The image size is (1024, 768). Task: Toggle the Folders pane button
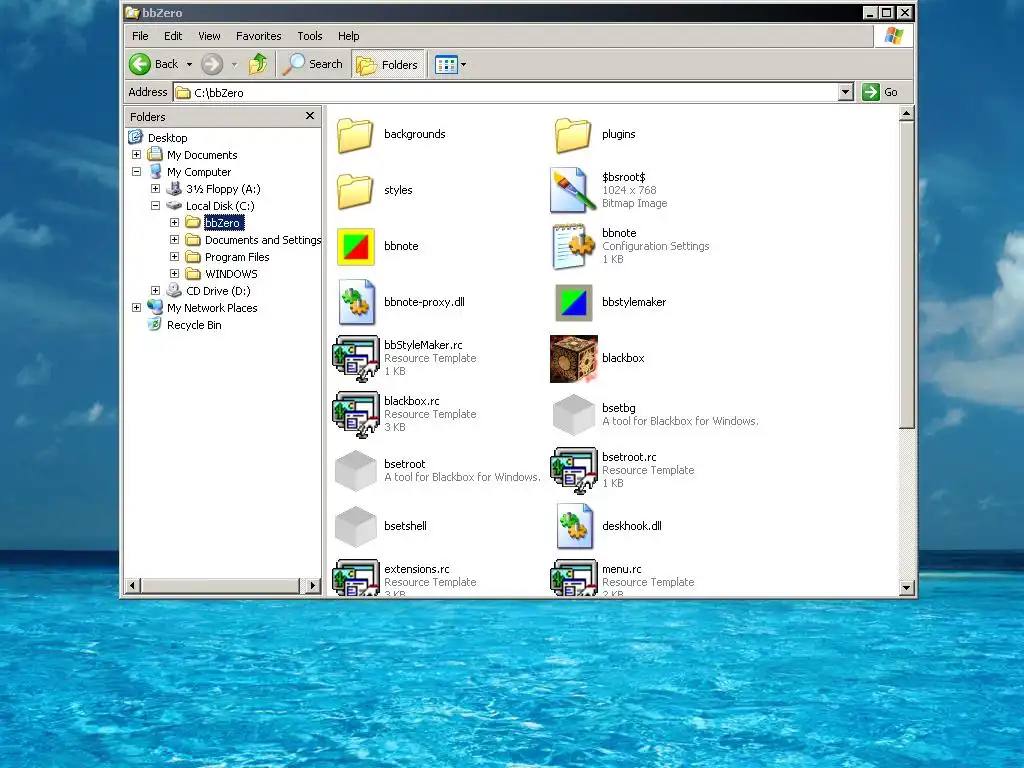click(388, 65)
